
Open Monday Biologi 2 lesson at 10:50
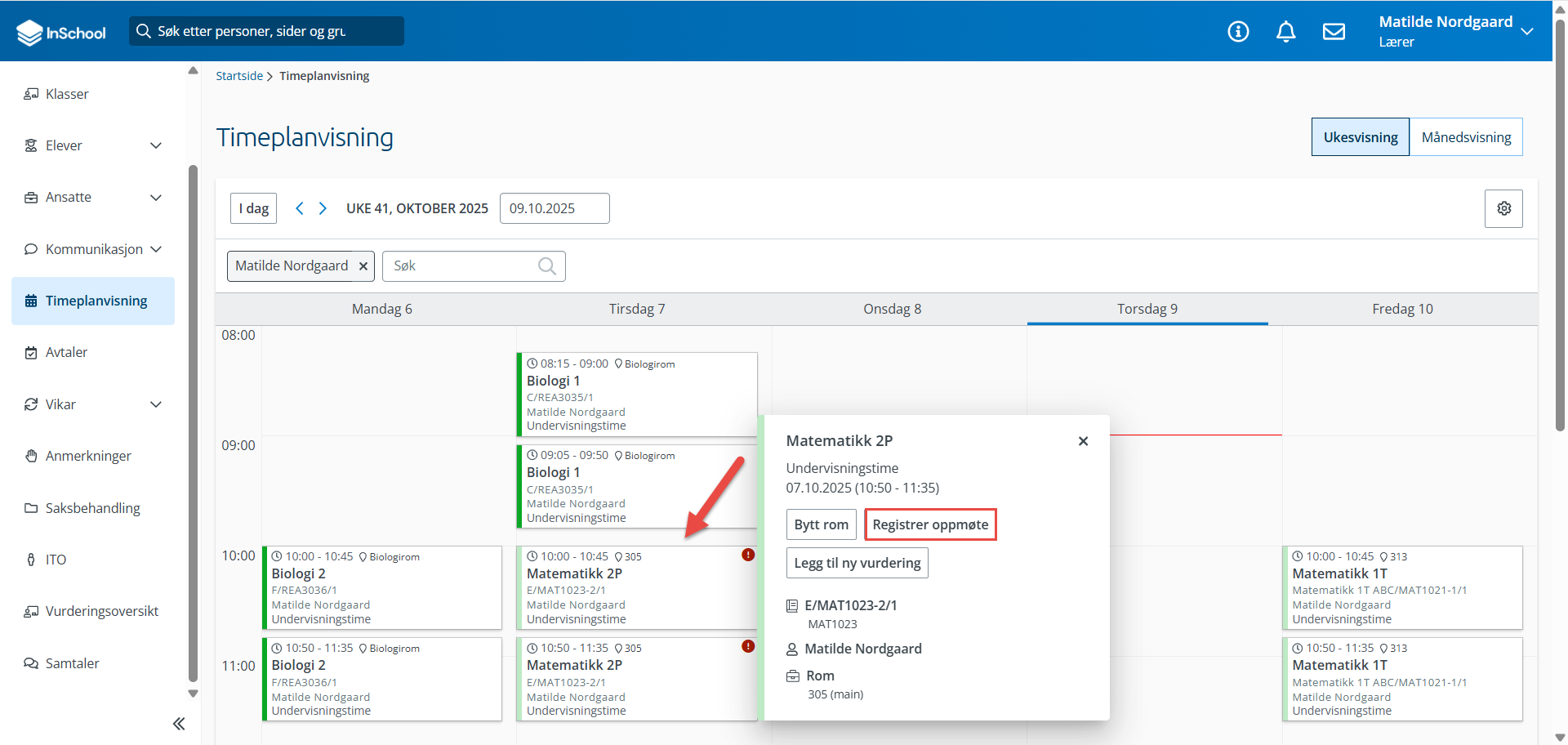(x=382, y=679)
